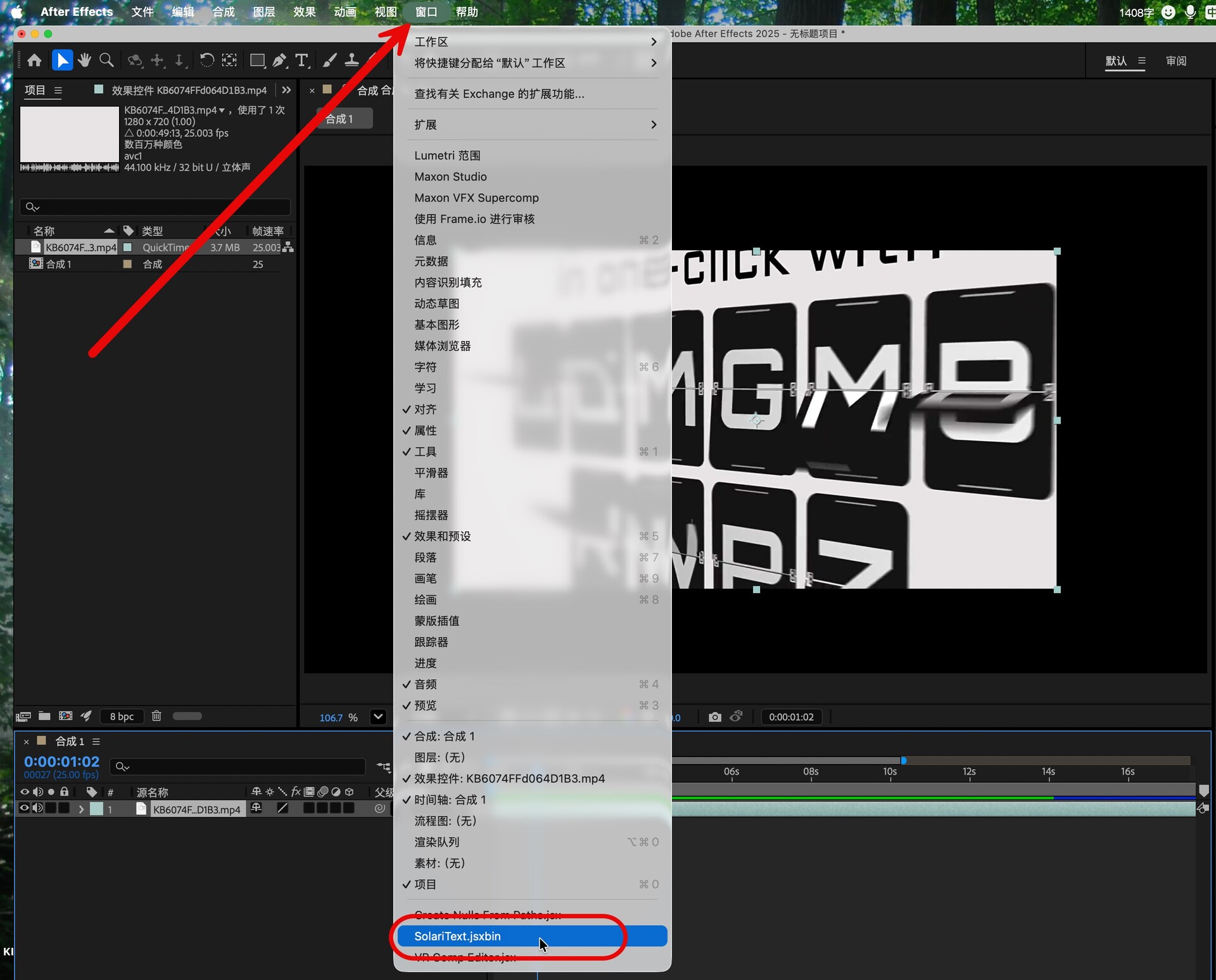Select the Zoom magnifier tool
The height and width of the screenshot is (980, 1216).
click(x=107, y=61)
